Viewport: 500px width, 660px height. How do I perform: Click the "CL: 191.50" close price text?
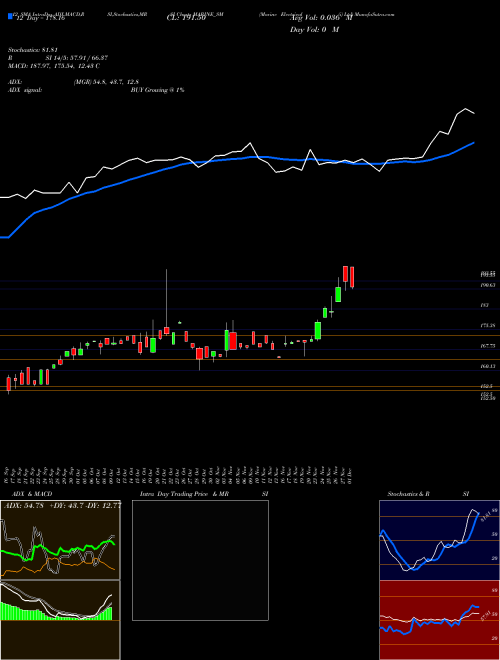[x=186, y=18]
